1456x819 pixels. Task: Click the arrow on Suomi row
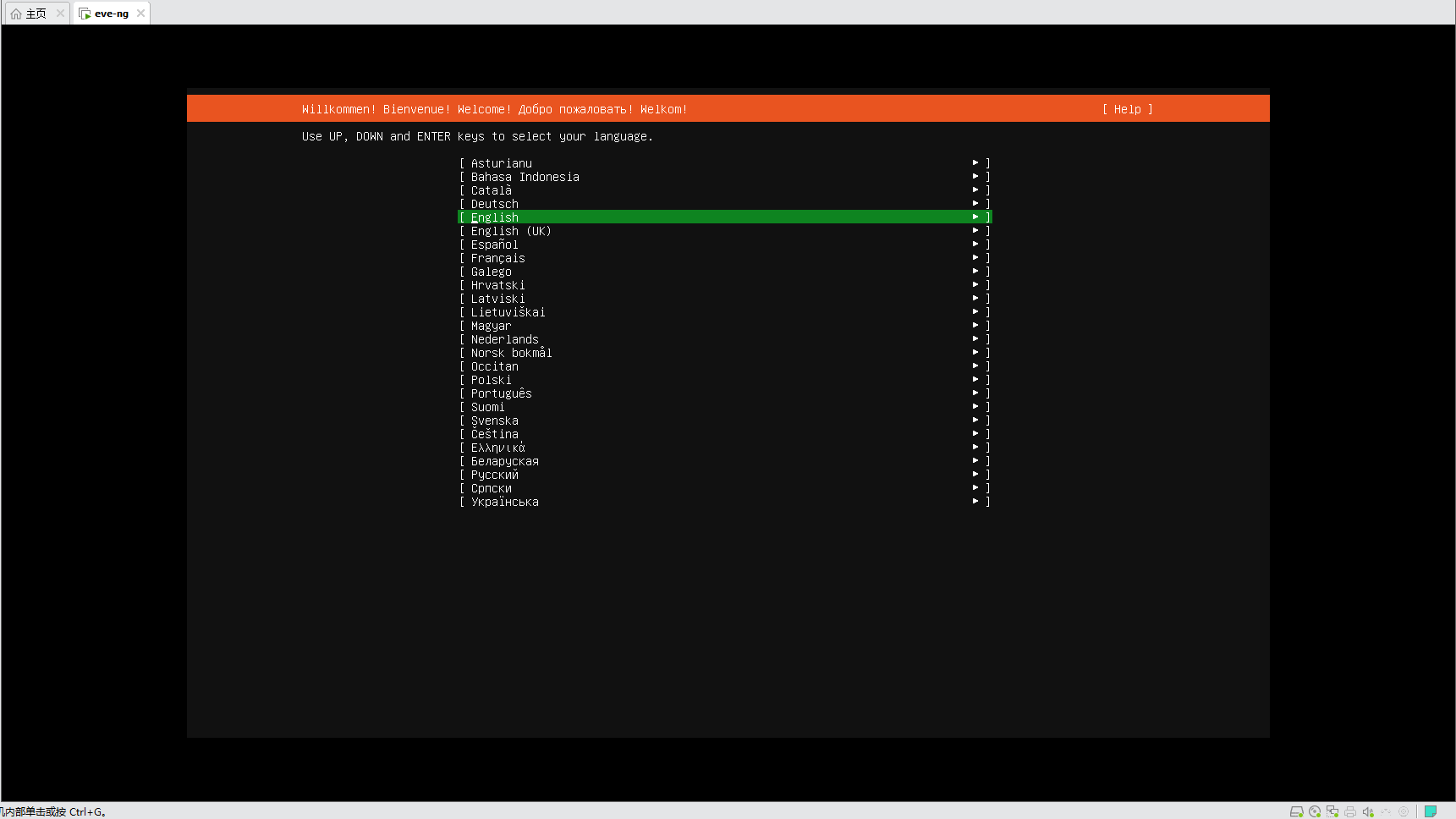[975, 406]
